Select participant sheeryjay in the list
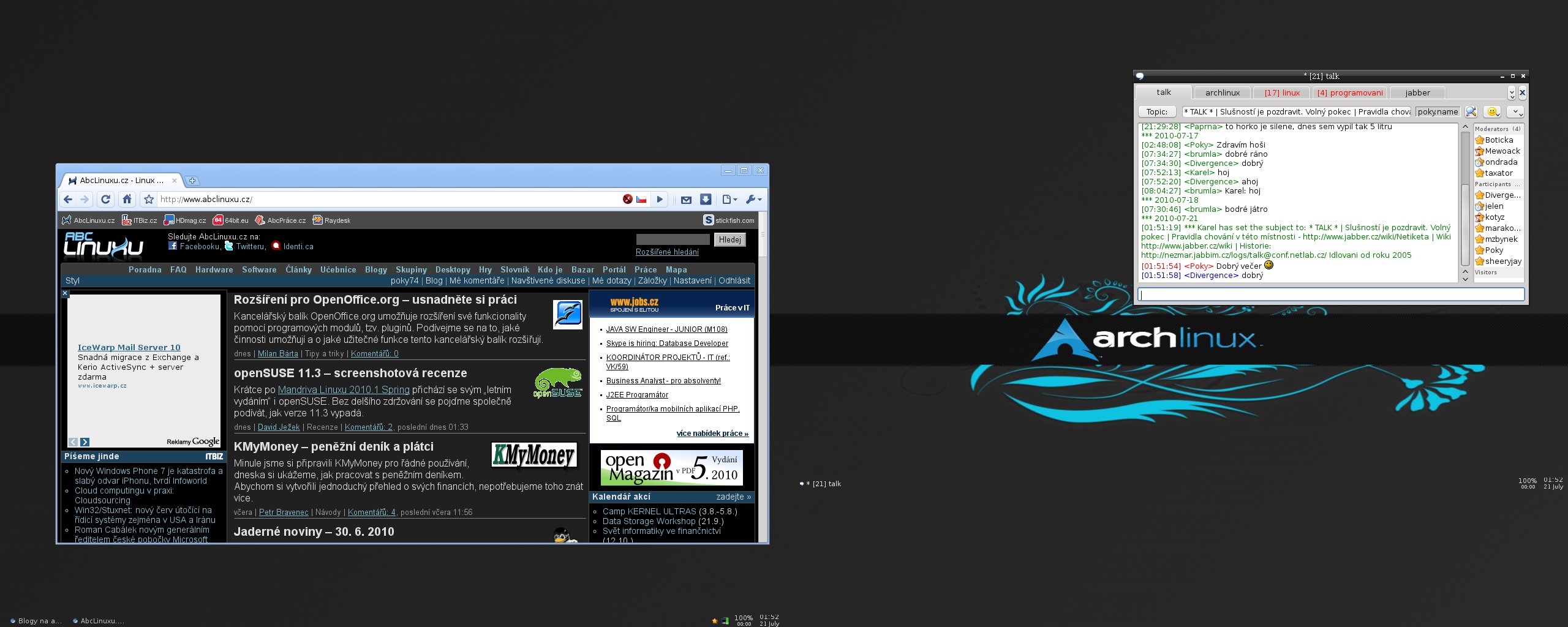This screenshot has height=627, width=1568. tap(1499, 261)
